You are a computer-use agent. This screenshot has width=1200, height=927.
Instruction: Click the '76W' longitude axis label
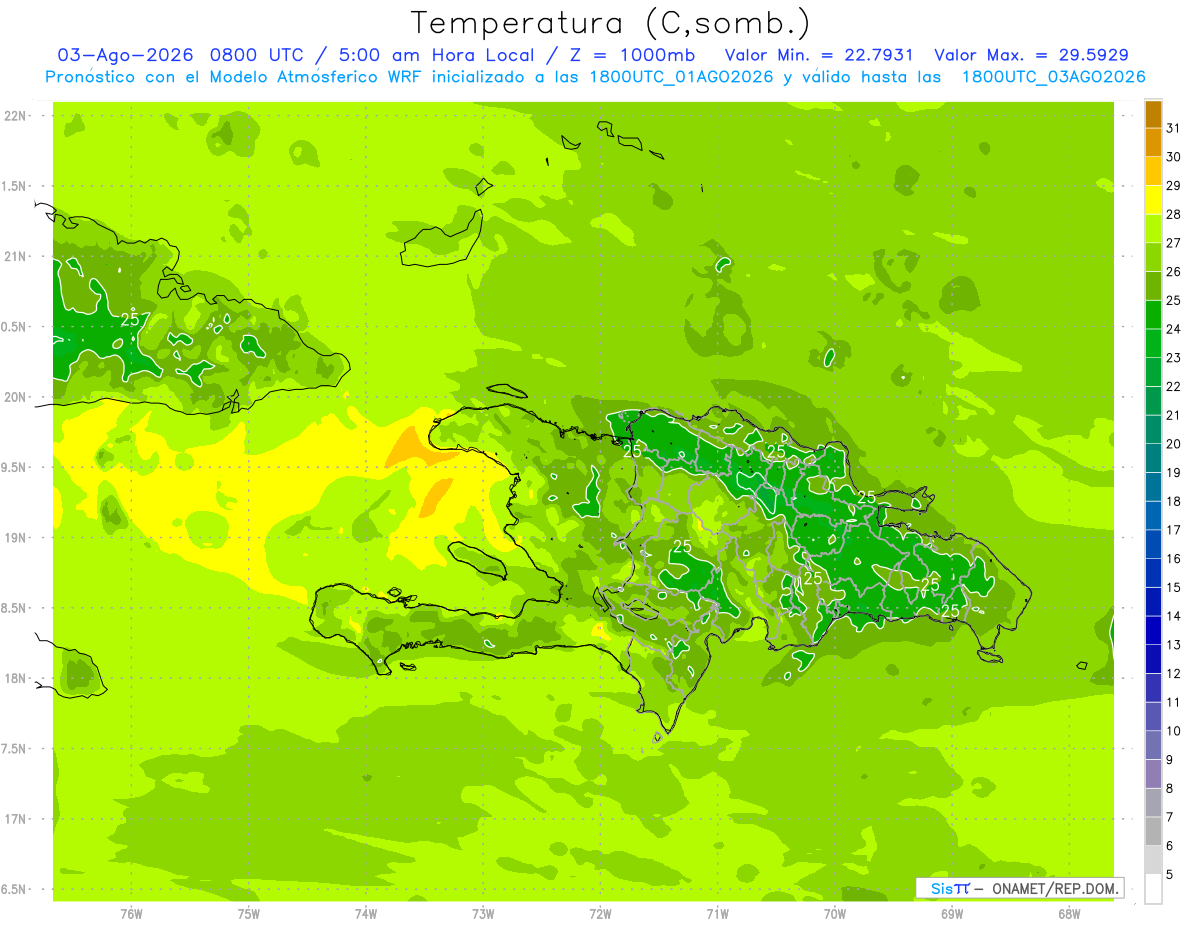[131, 913]
